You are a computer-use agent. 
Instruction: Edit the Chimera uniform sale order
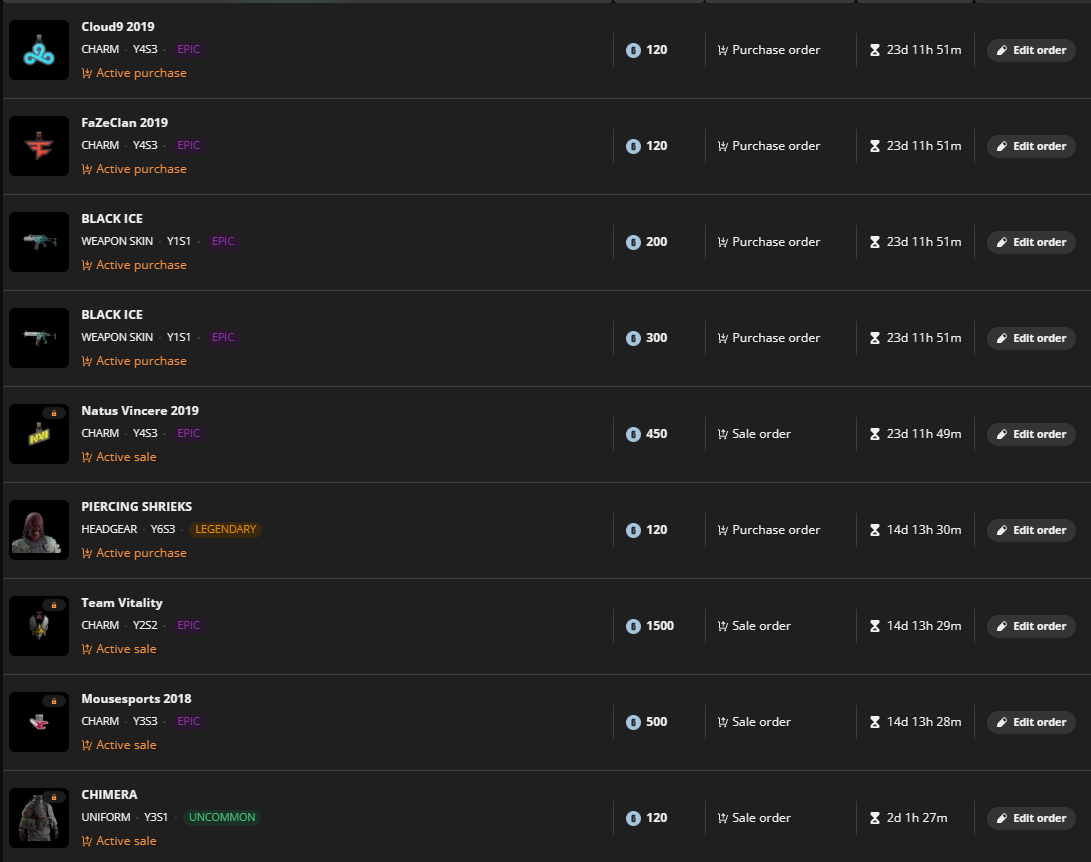tap(1031, 818)
